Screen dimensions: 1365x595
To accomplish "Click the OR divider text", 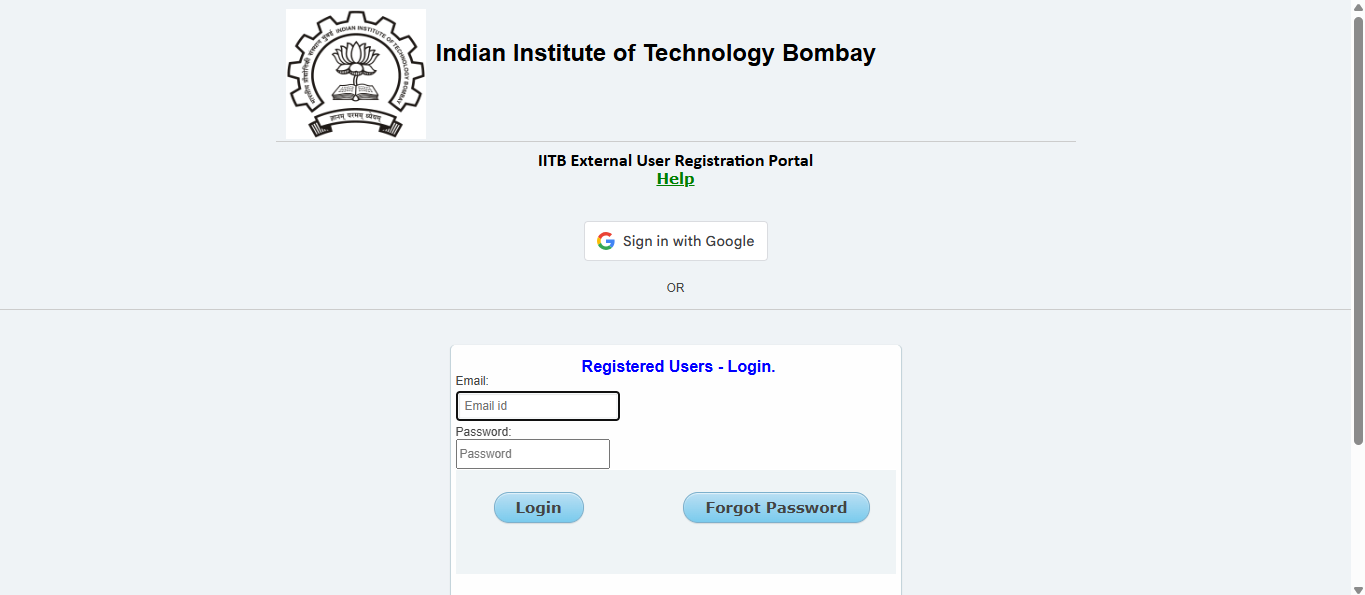I will click(x=675, y=287).
